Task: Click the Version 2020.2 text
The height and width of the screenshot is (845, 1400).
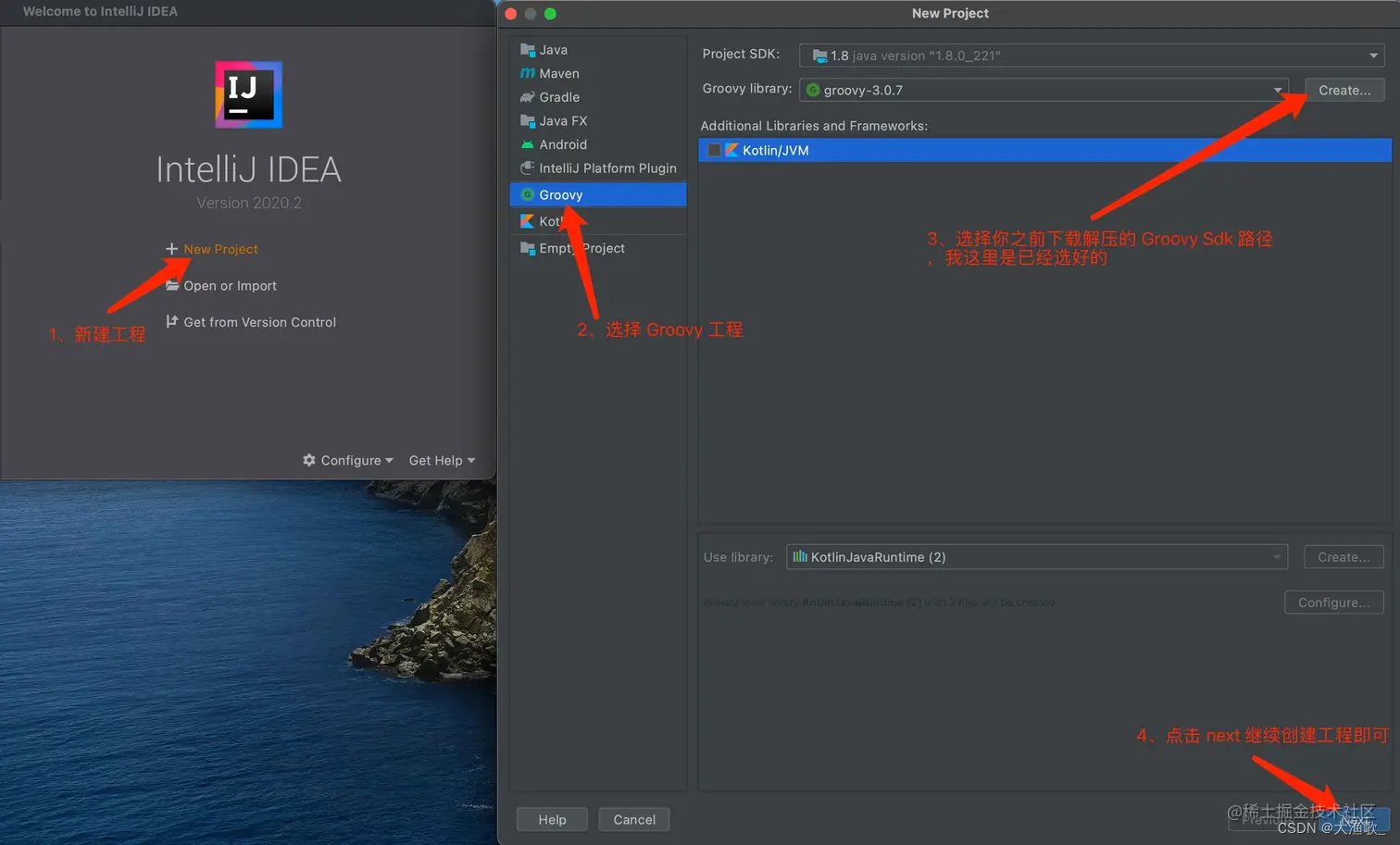Action: (x=249, y=203)
